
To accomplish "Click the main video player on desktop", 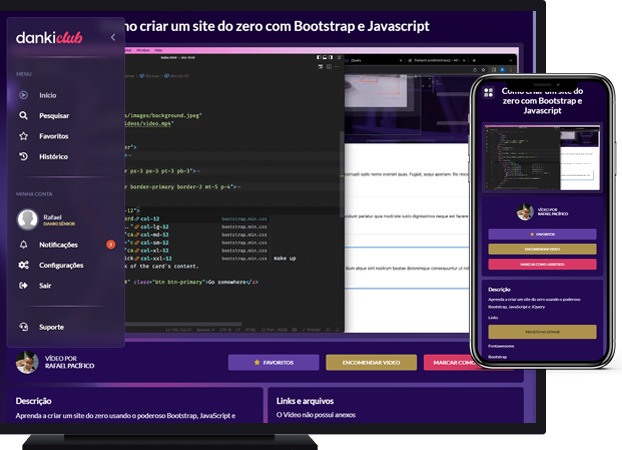I will pos(298,190).
